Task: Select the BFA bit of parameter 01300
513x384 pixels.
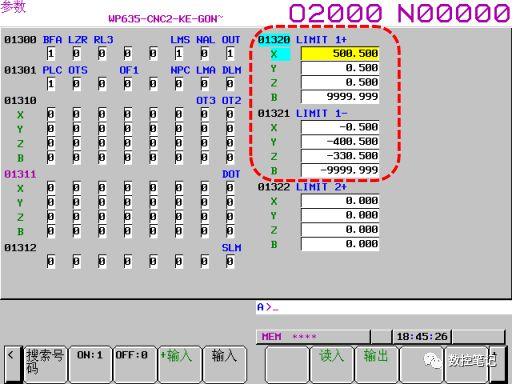Action: point(51,53)
